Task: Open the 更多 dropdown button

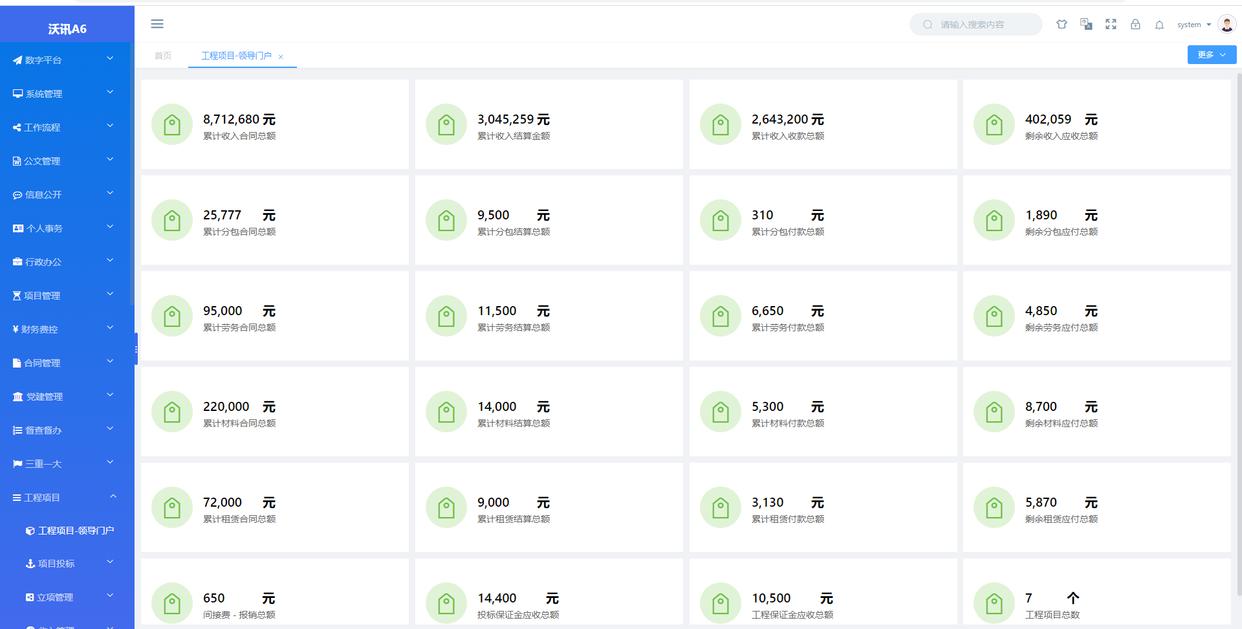Action: pos(1211,55)
